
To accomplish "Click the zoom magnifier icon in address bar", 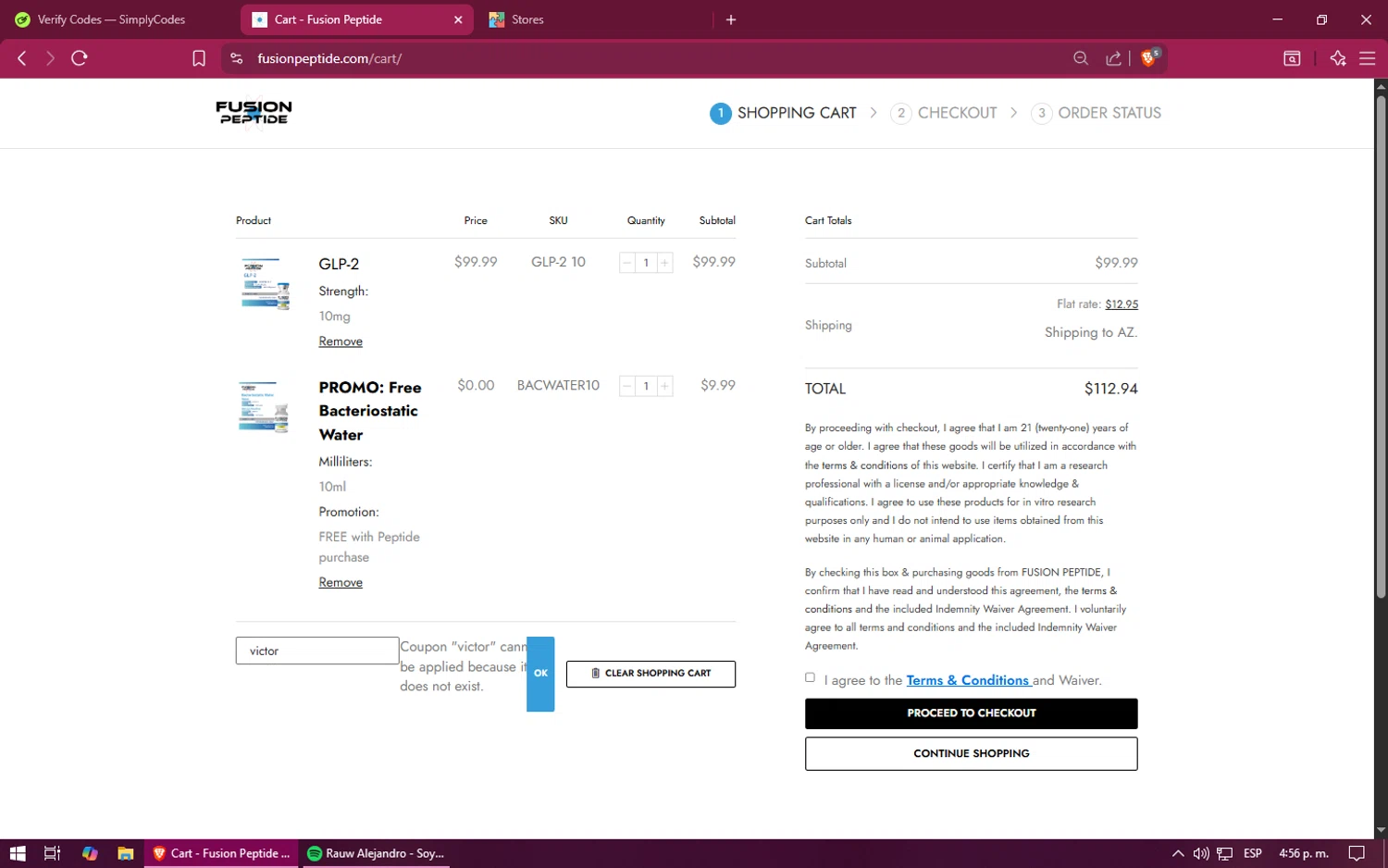I will point(1081,58).
